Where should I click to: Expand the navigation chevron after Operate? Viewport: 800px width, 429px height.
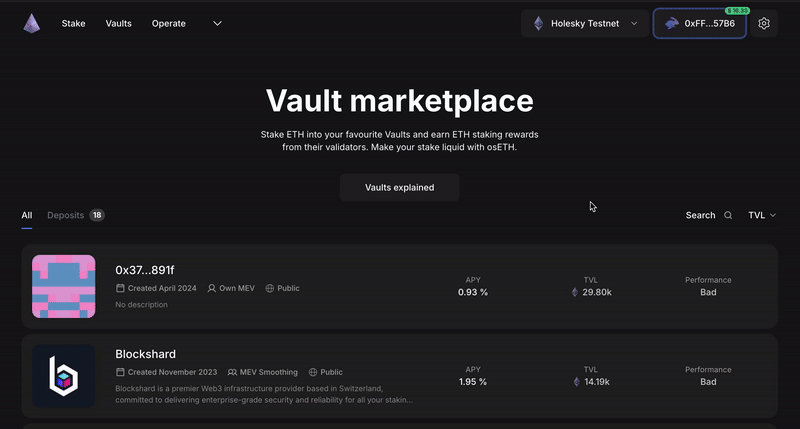pyautogui.click(x=217, y=23)
